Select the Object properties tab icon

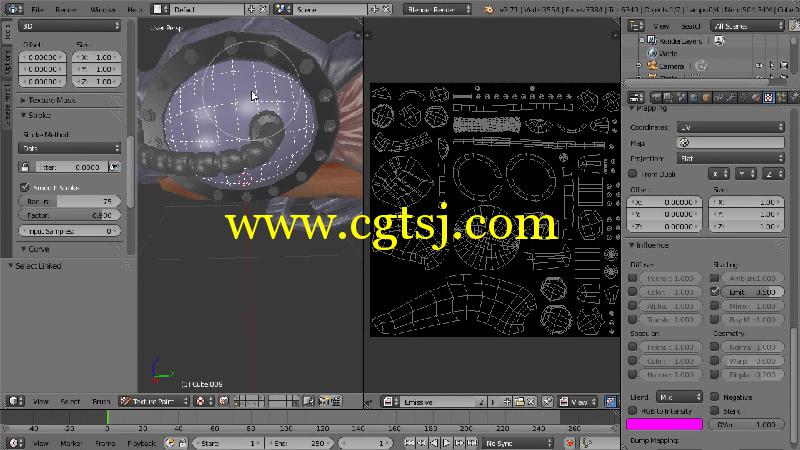point(706,97)
